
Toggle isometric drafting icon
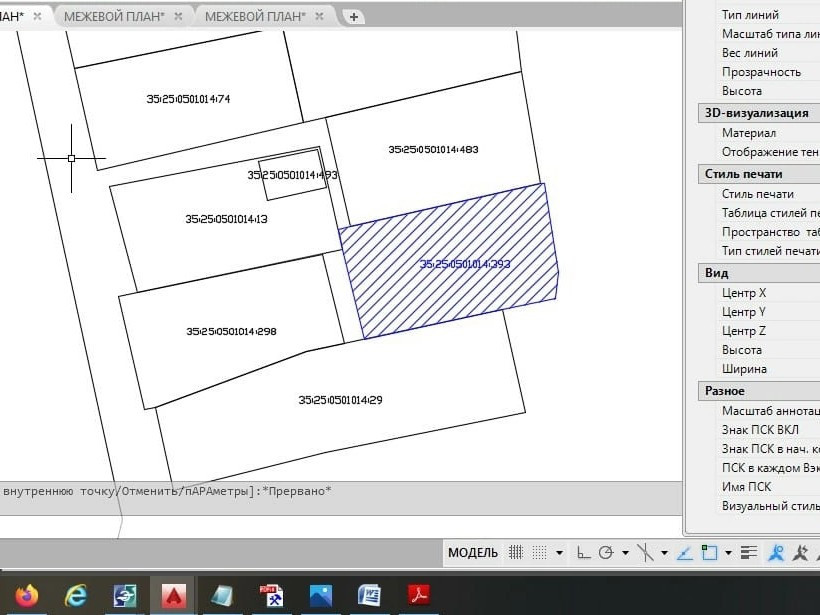tap(645, 552)
